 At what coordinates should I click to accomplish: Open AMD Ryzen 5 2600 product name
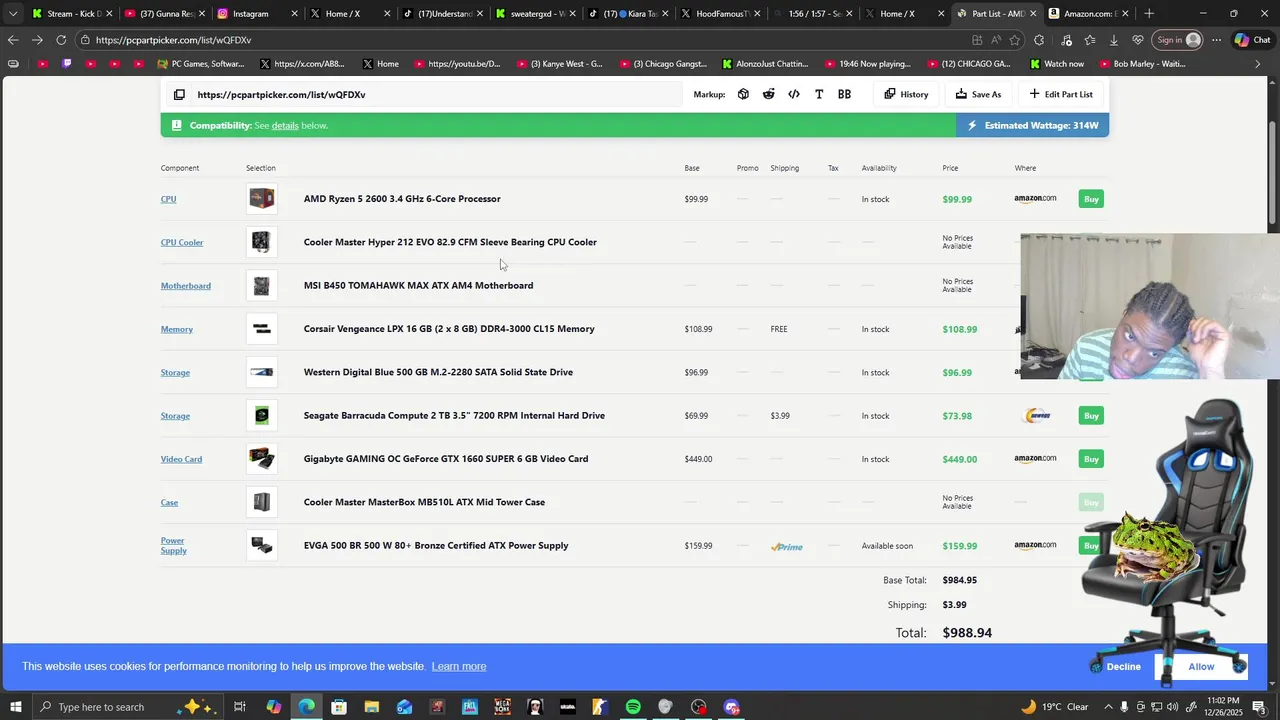tap(402, 199)
